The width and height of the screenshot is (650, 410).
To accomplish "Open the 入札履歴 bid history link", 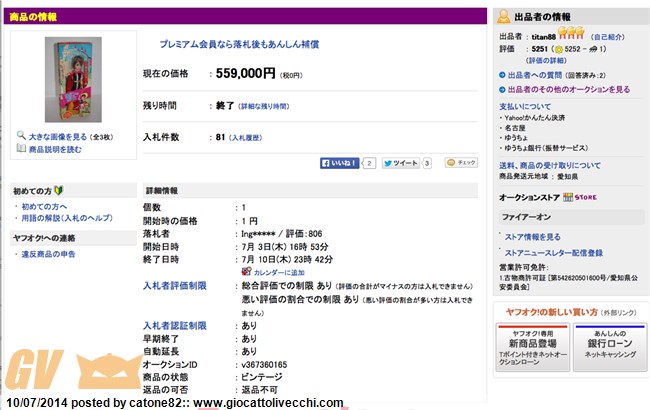I will point(251,137).
